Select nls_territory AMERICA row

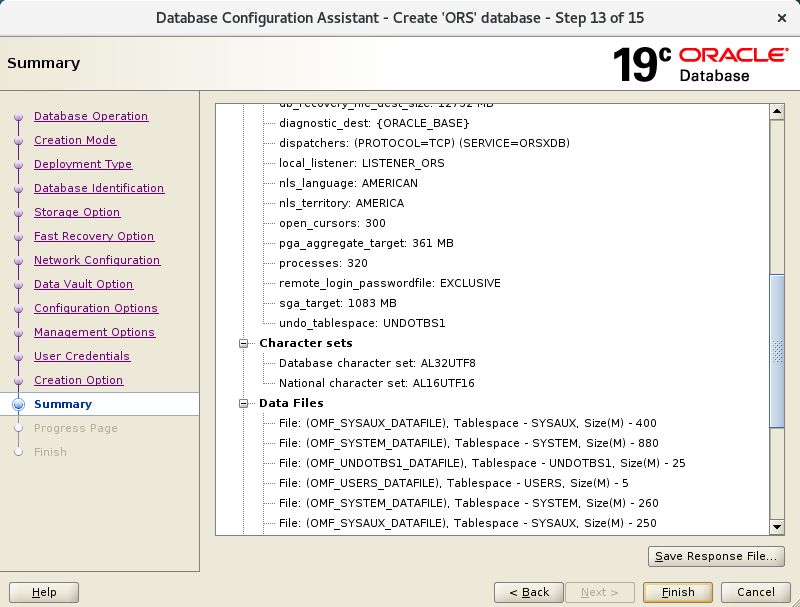pyautogui.click(x=341, y=203)
